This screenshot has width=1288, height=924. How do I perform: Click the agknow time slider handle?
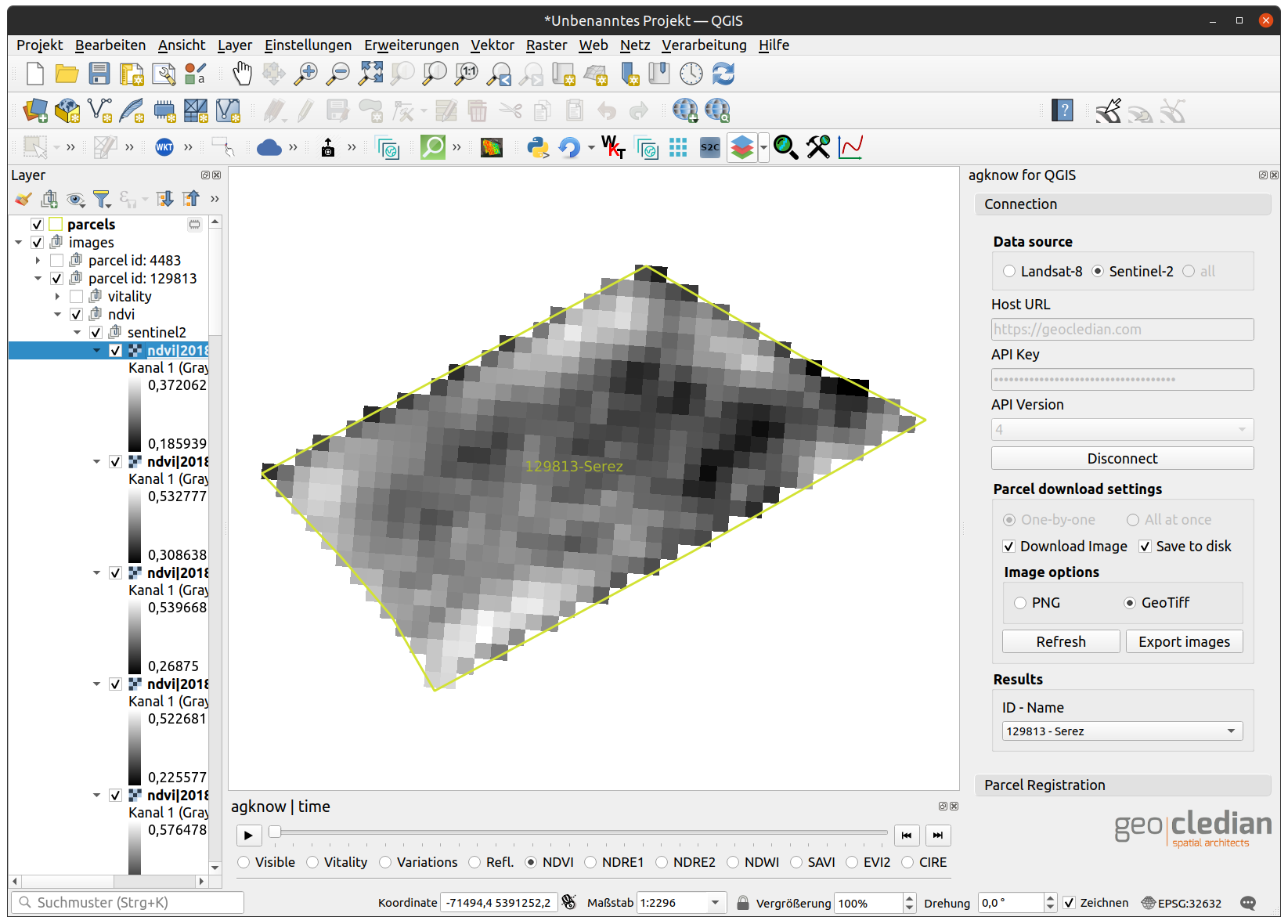pos(275,832)
